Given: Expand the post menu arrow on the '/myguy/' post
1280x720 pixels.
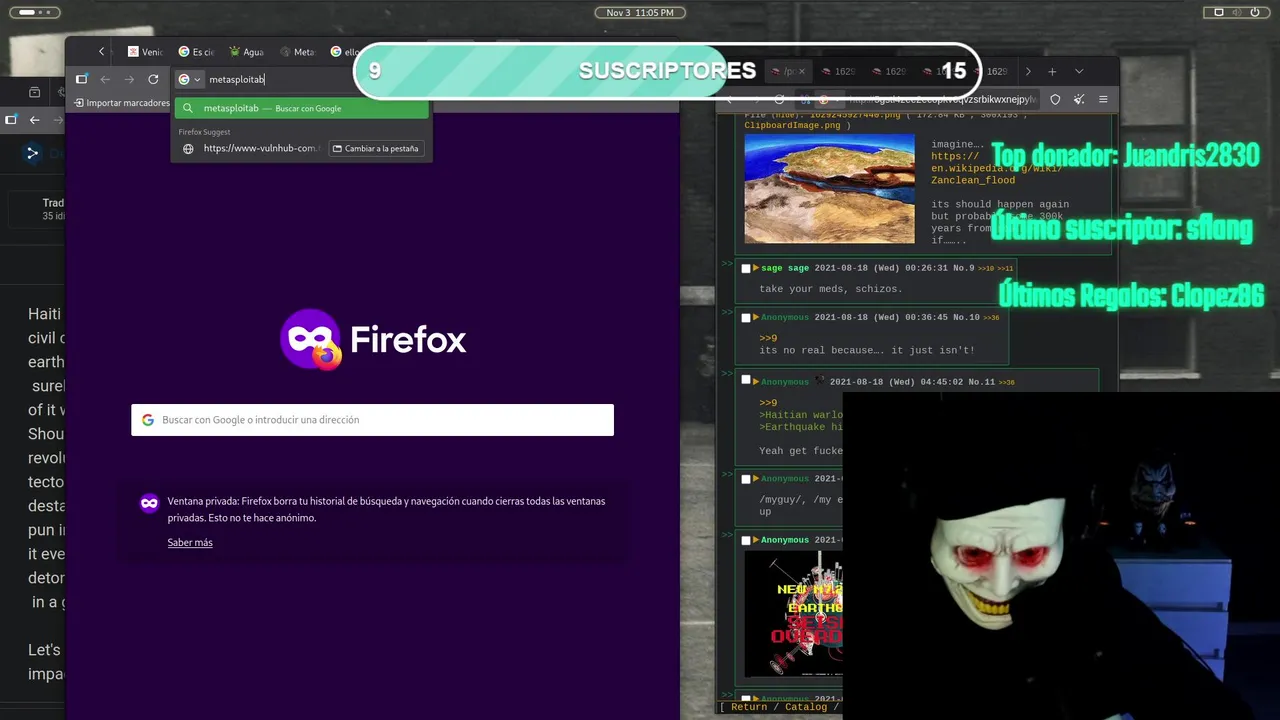Looking at the screenshot, I should [756, 478].
